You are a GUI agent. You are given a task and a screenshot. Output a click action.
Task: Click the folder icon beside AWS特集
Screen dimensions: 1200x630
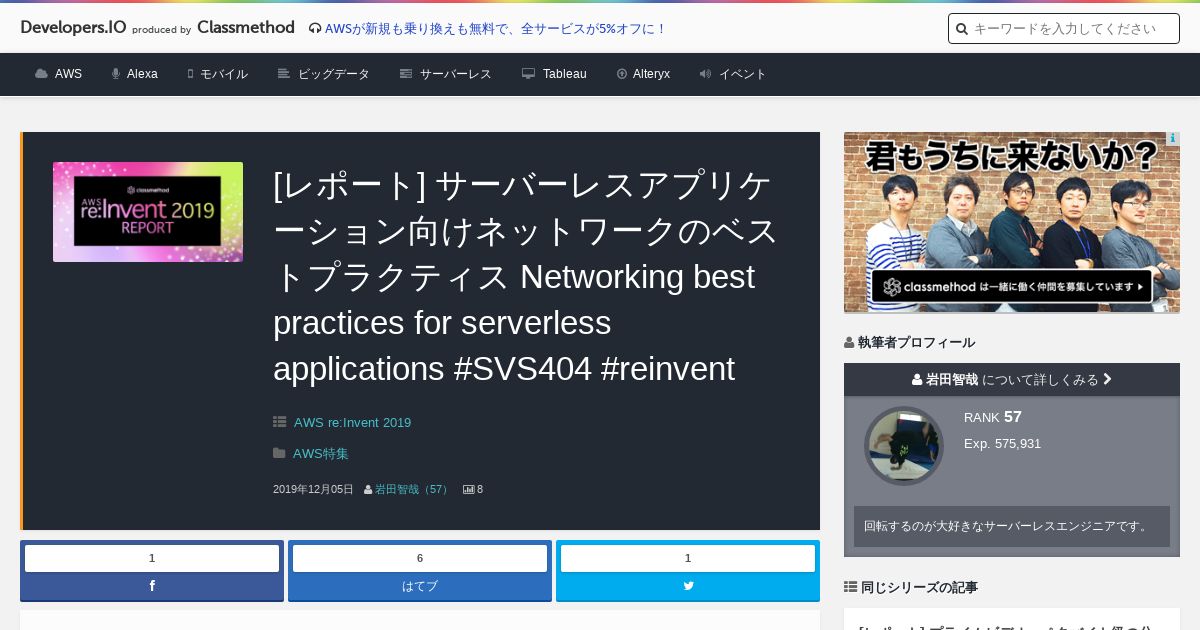click(279, 453)
